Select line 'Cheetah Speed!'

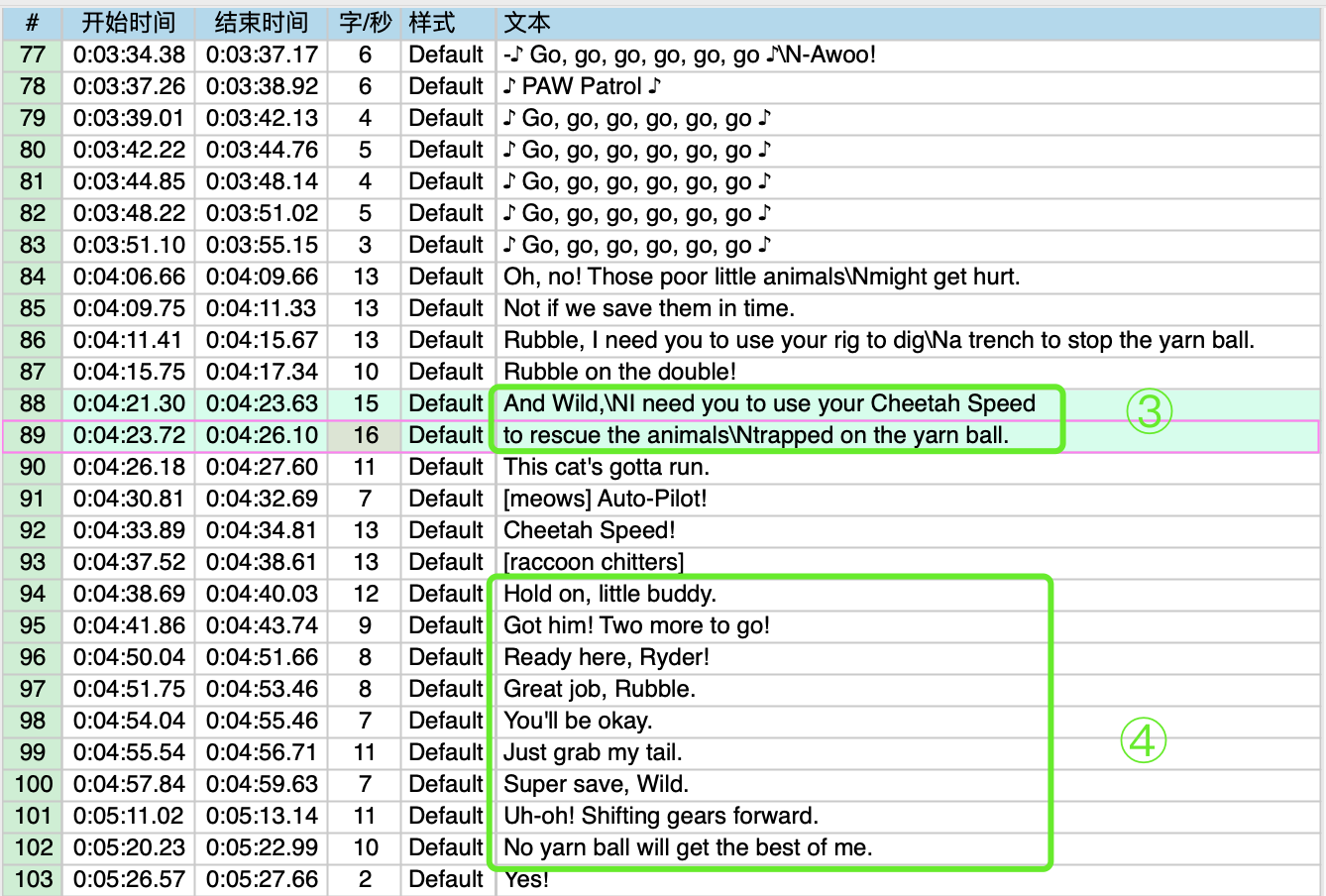(x=590, y=530)
